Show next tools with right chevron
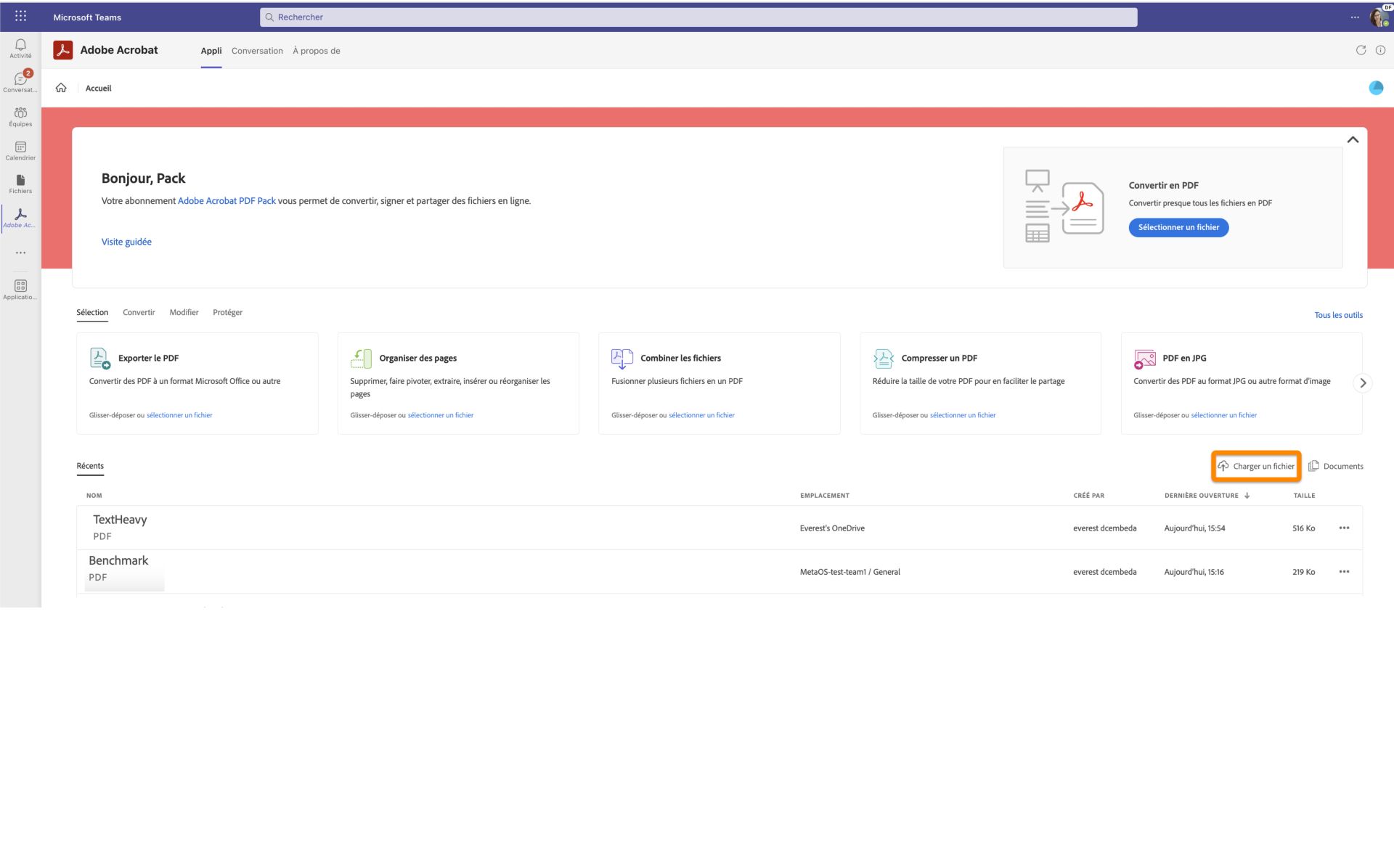1394x868 pixels. pyautogui.click(x=1363, y=382)
